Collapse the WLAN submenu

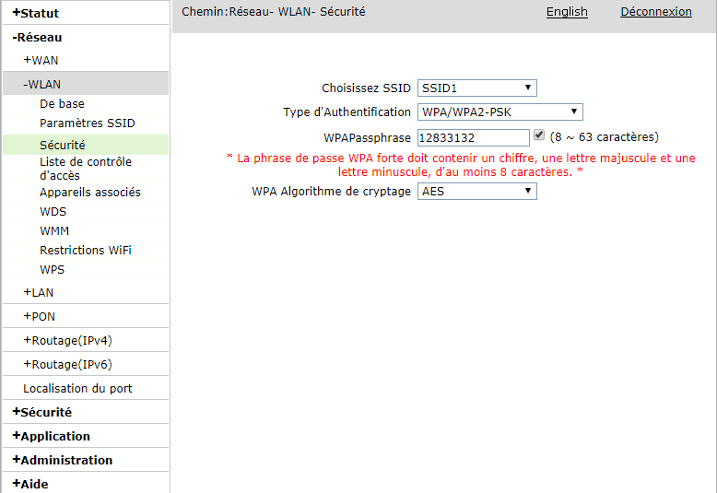coord(42,85)
